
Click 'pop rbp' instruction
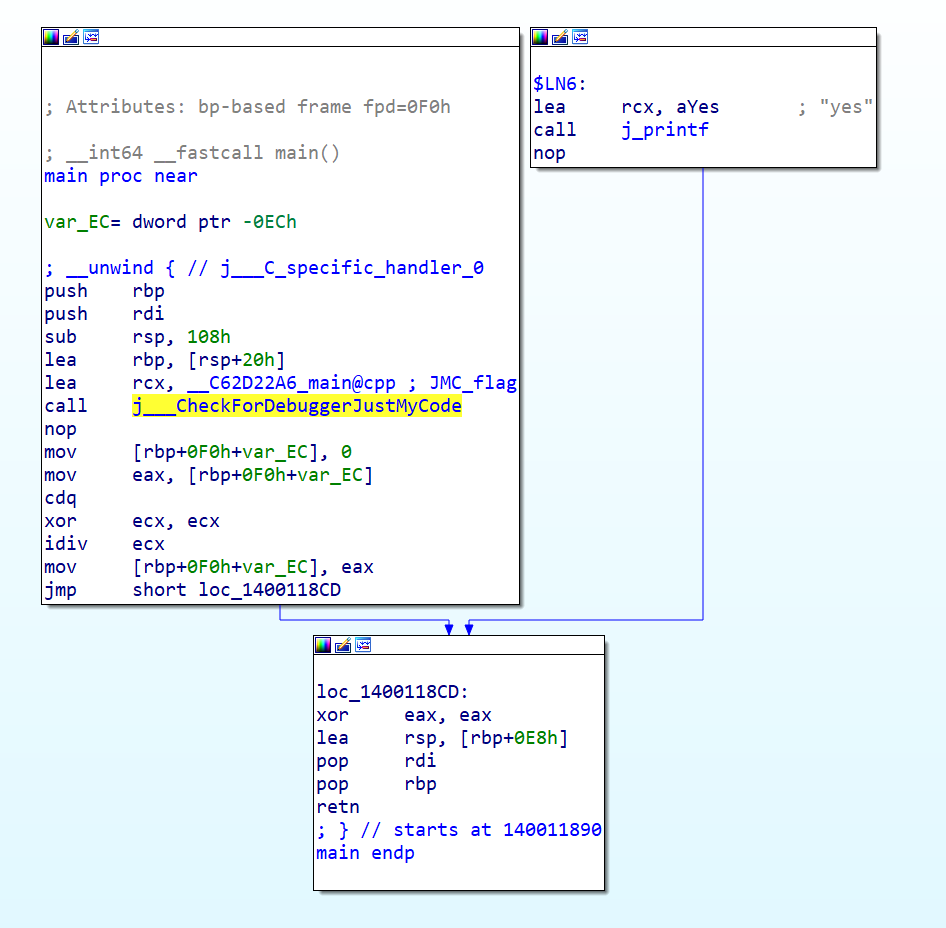click(x=376, y=784)
